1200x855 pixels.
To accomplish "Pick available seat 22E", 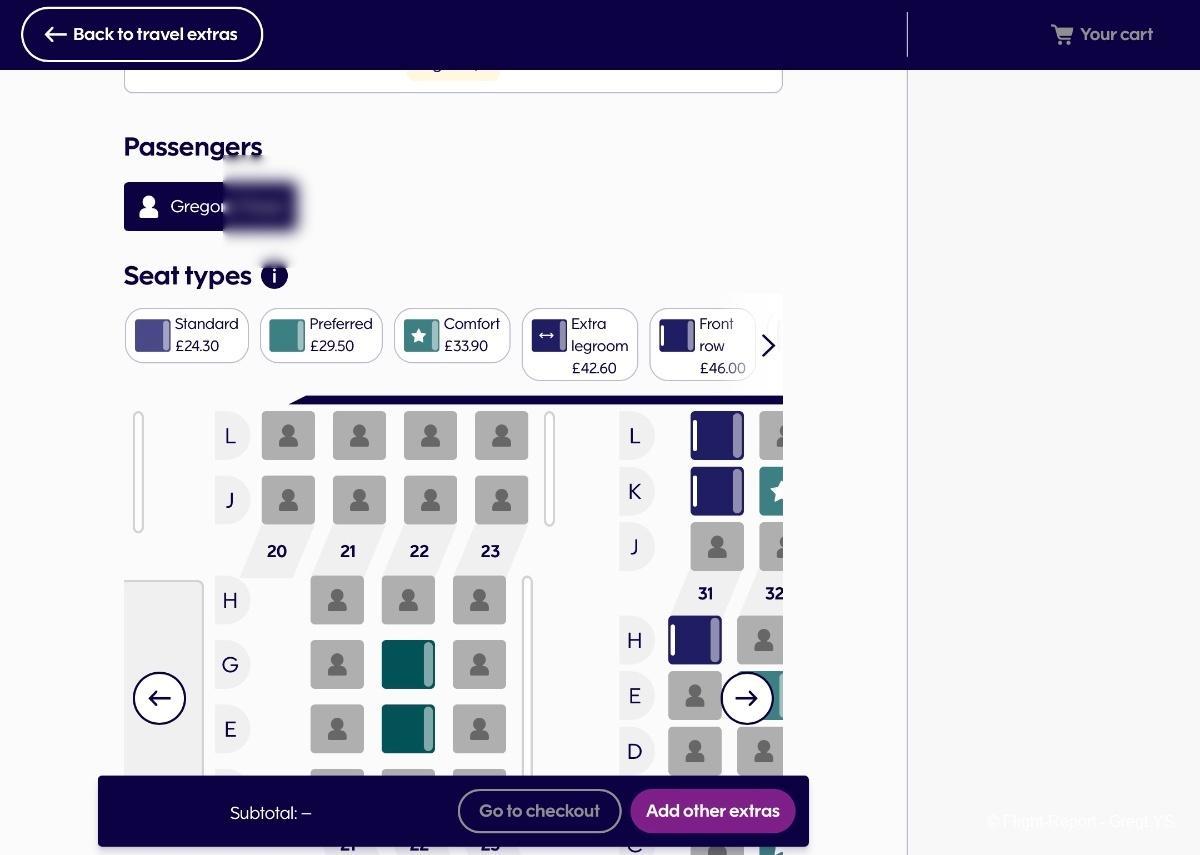I will pyautogui.click(x=408, y=729).
